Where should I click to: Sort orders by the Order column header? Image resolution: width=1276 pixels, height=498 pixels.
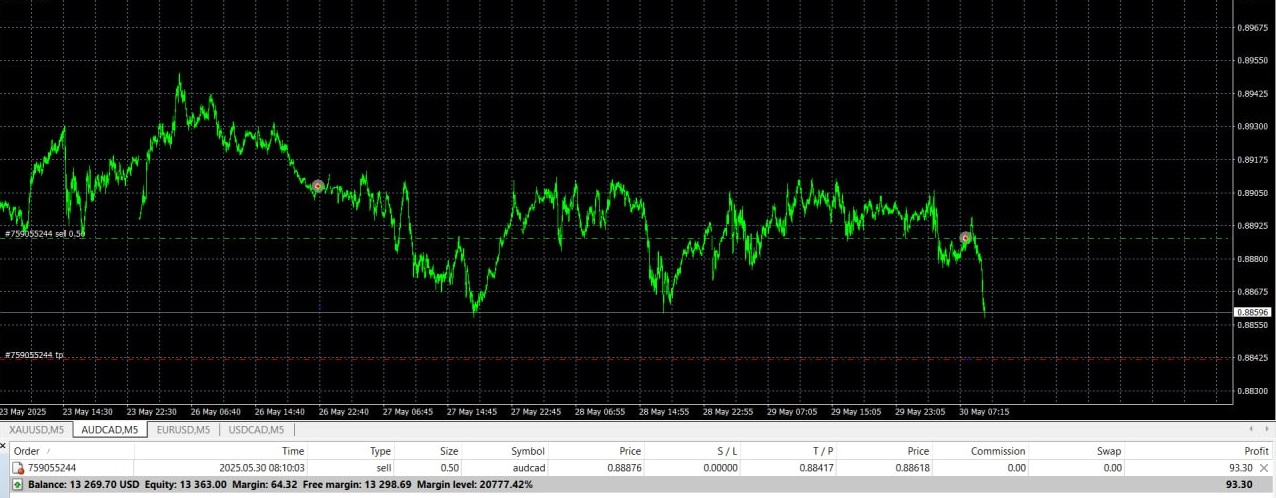point(28,451)
